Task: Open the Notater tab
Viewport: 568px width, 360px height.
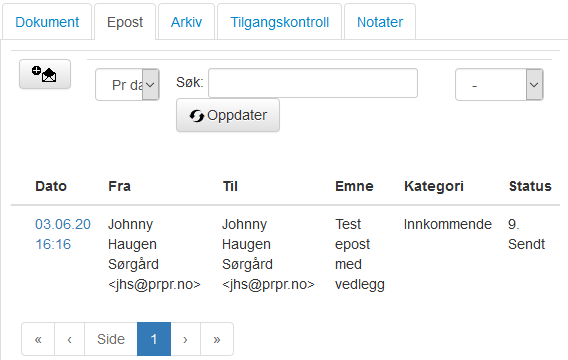Action: click(380, 22)
